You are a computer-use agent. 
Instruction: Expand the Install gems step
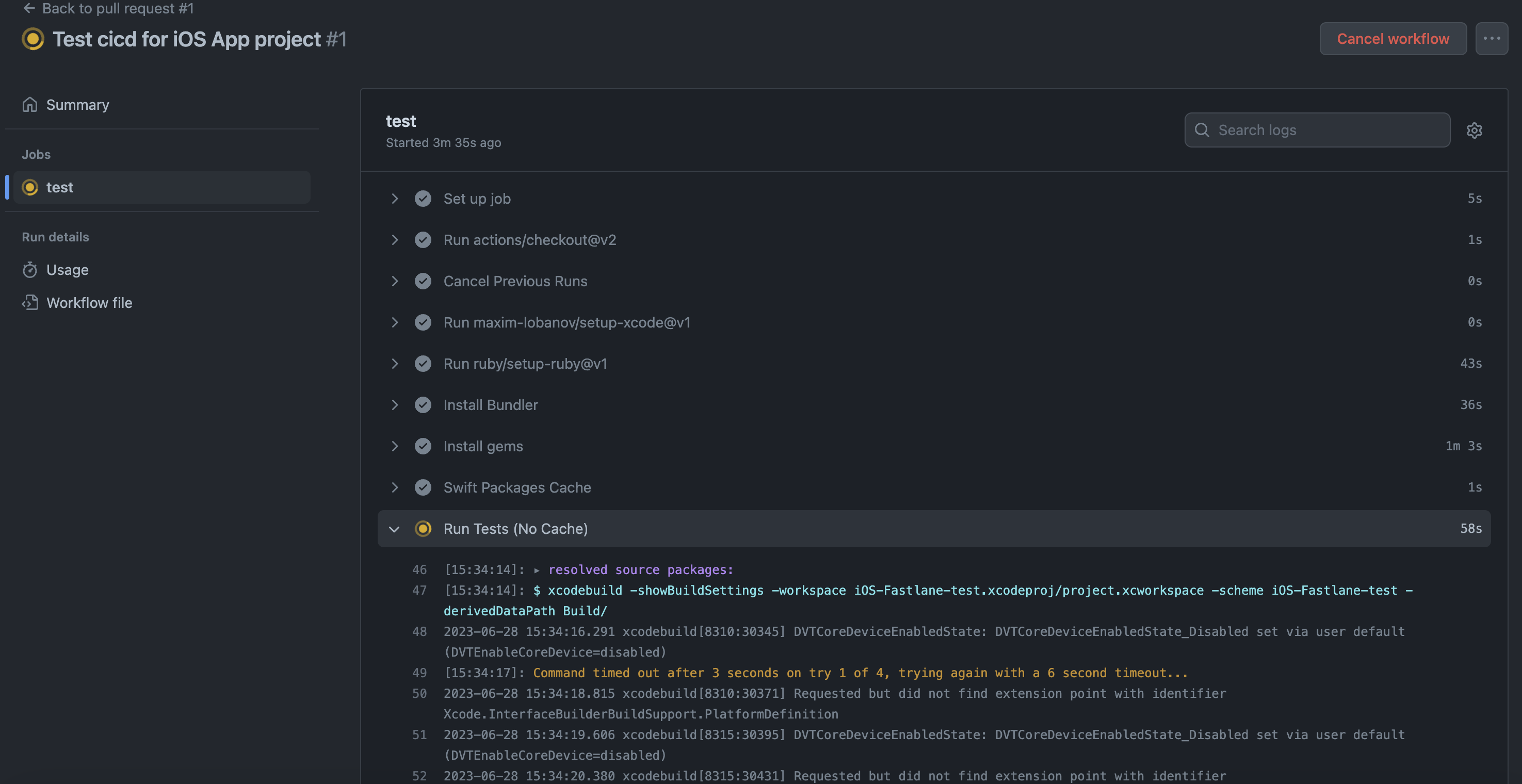click(x=395, y=446)
